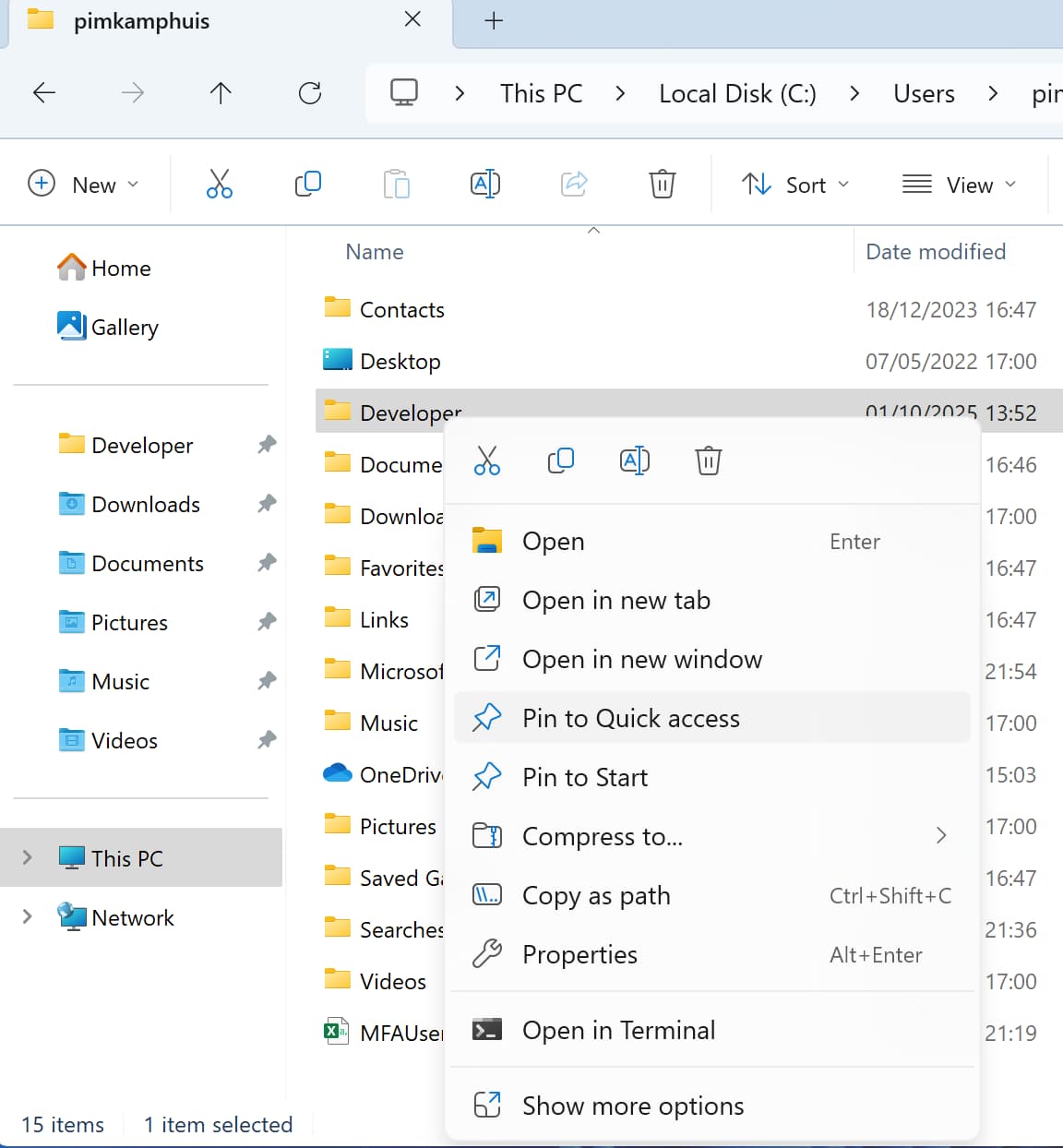This screenshot has height=1148, width=1063.
Task: Click the Rename icon in the toolbar
Action: (x=485, y=185)
